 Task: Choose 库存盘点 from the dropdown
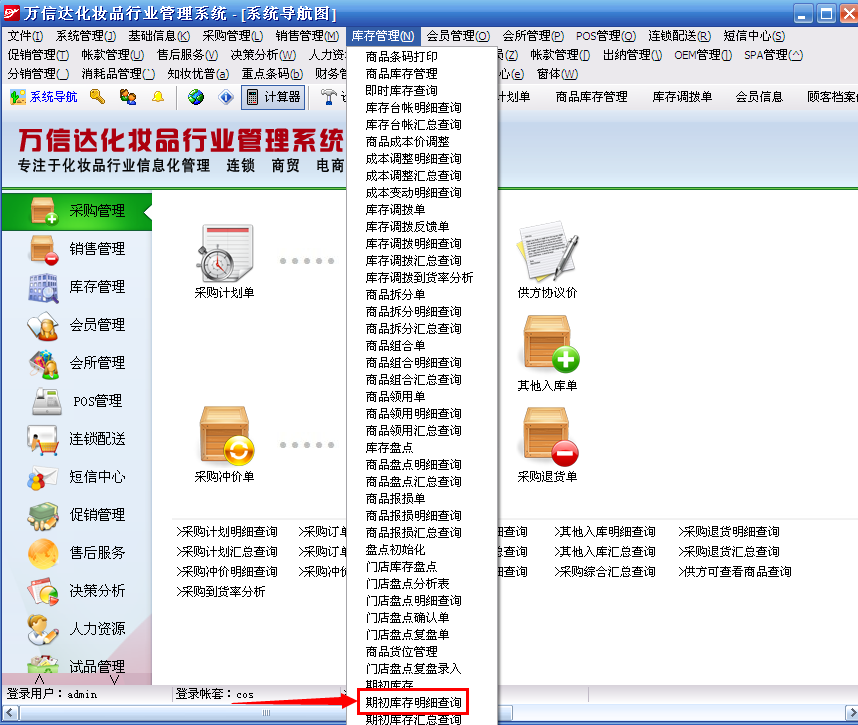click(x=390, y=448)
